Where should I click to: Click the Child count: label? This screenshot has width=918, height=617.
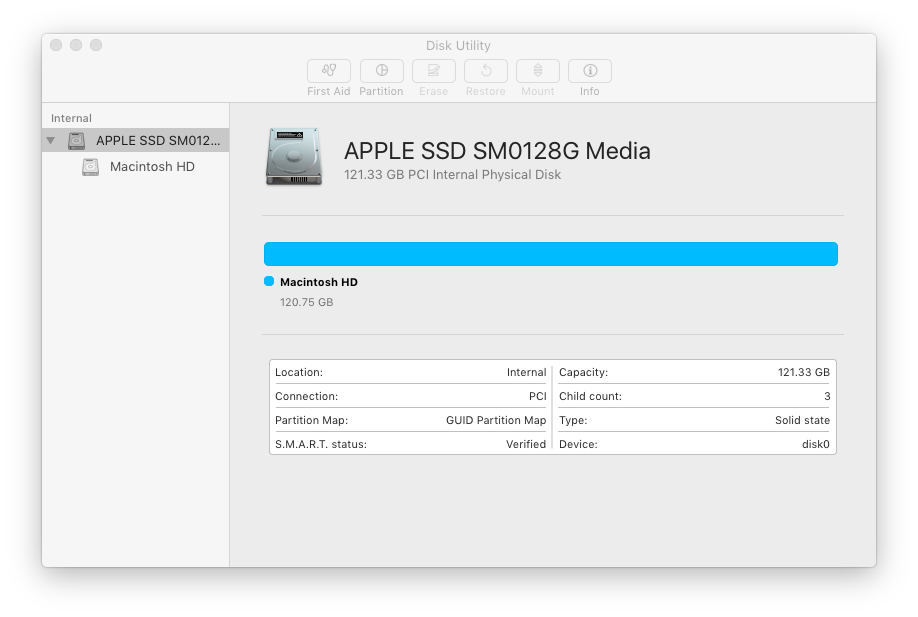click(590, 396)
